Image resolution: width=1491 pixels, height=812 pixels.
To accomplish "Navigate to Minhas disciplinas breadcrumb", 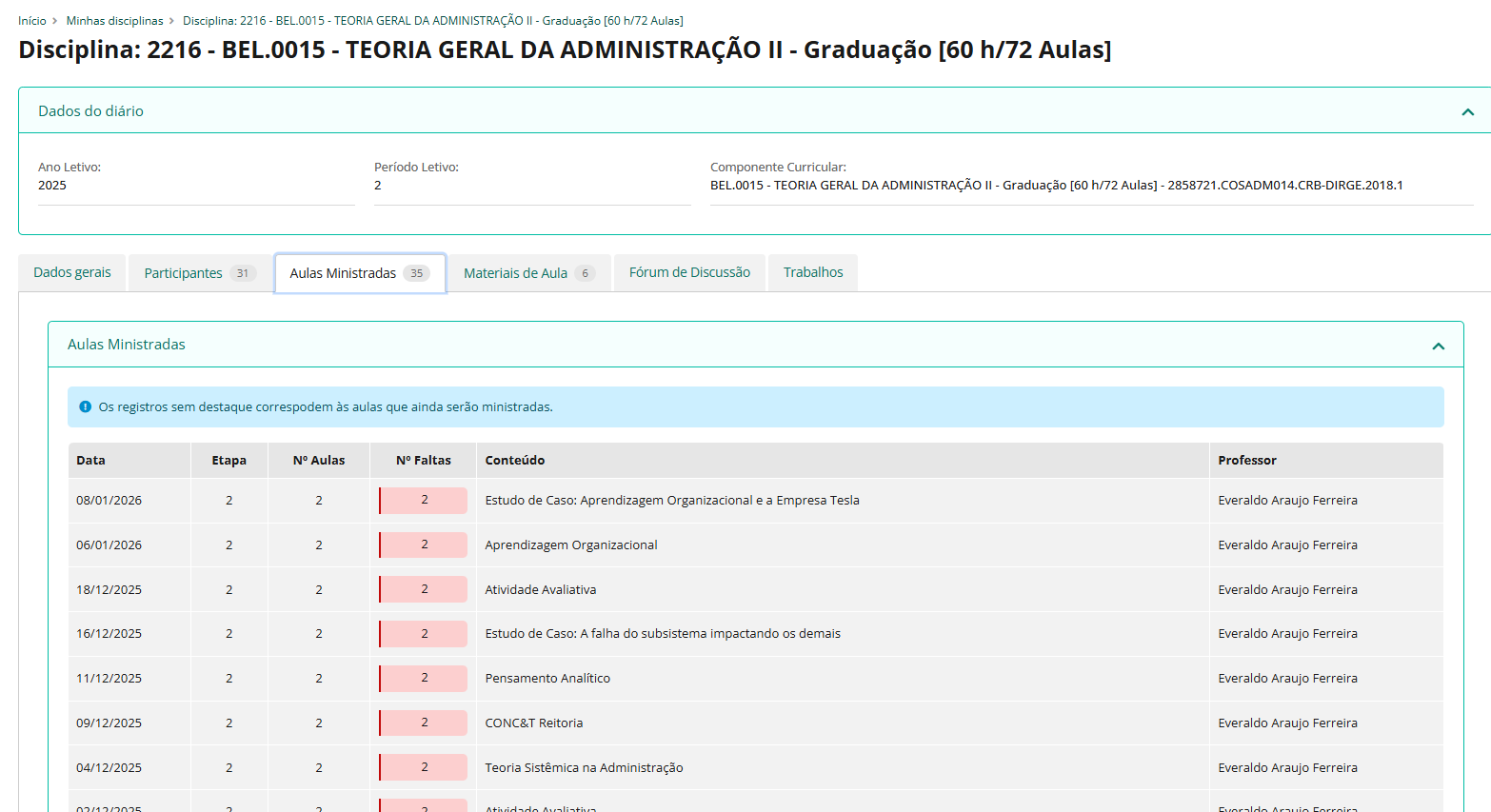I will (x=114, y=21).
